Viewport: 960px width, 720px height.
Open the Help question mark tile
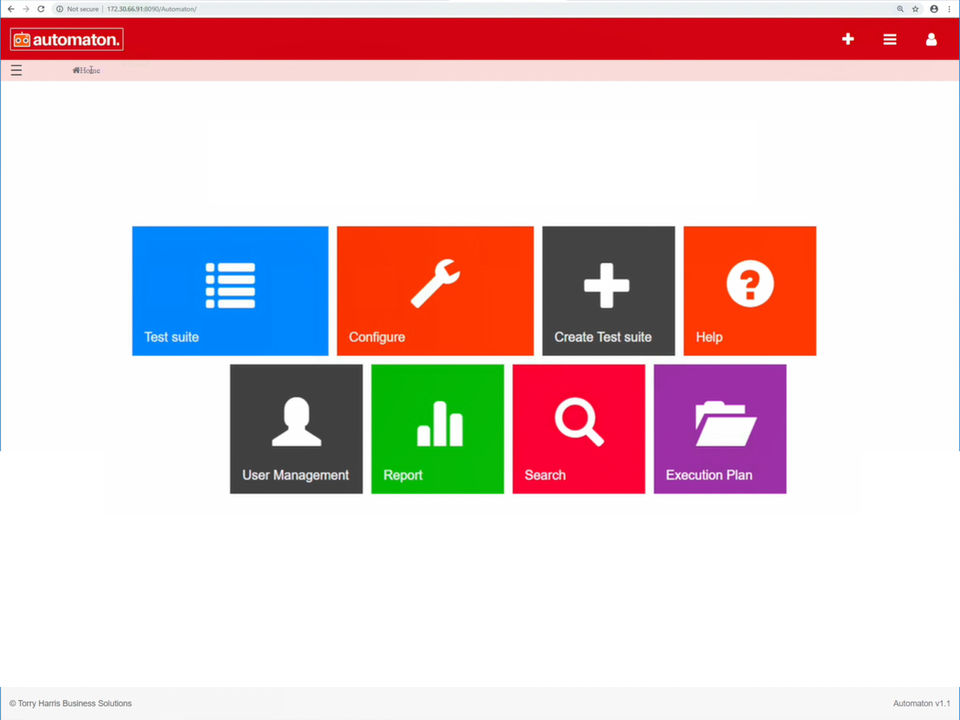750,291
